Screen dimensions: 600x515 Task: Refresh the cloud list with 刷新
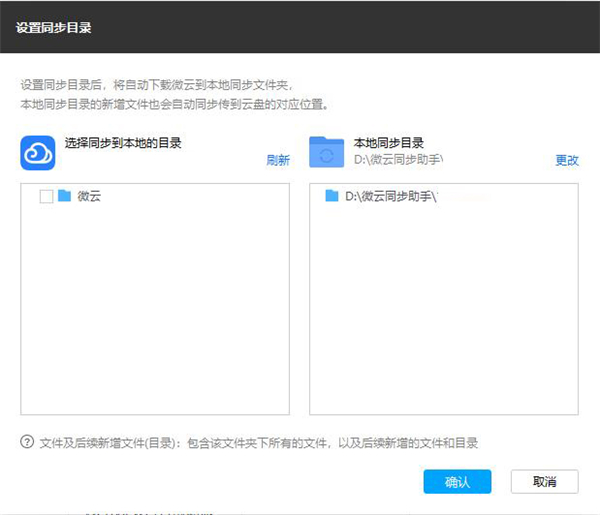pyautogui.click(x=277, y=160)
